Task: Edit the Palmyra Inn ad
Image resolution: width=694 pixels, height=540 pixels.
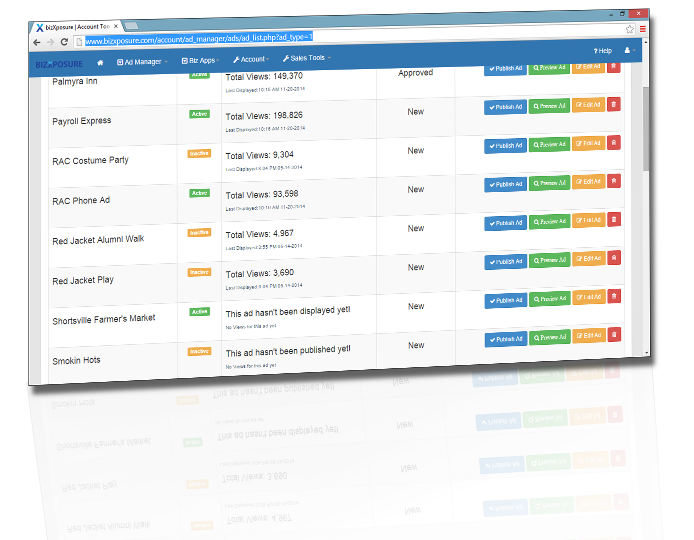Action: [588, 67]
